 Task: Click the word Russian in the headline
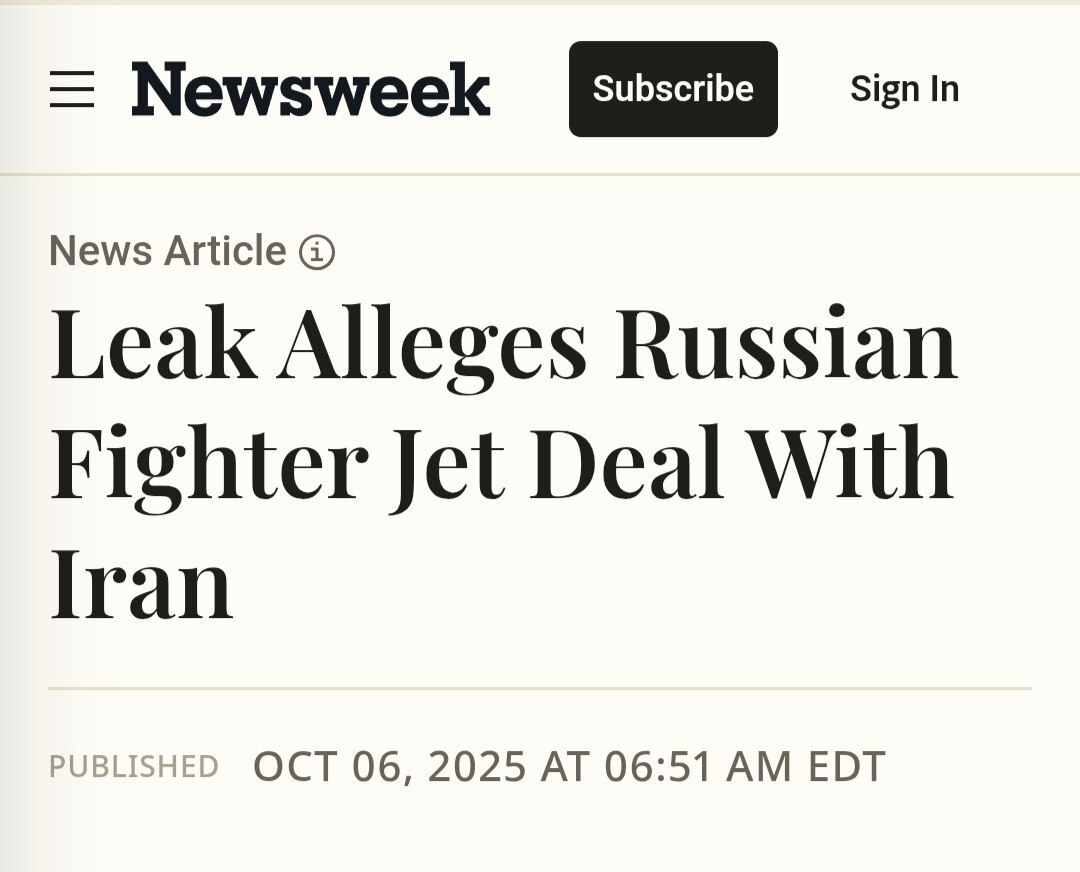786,345
